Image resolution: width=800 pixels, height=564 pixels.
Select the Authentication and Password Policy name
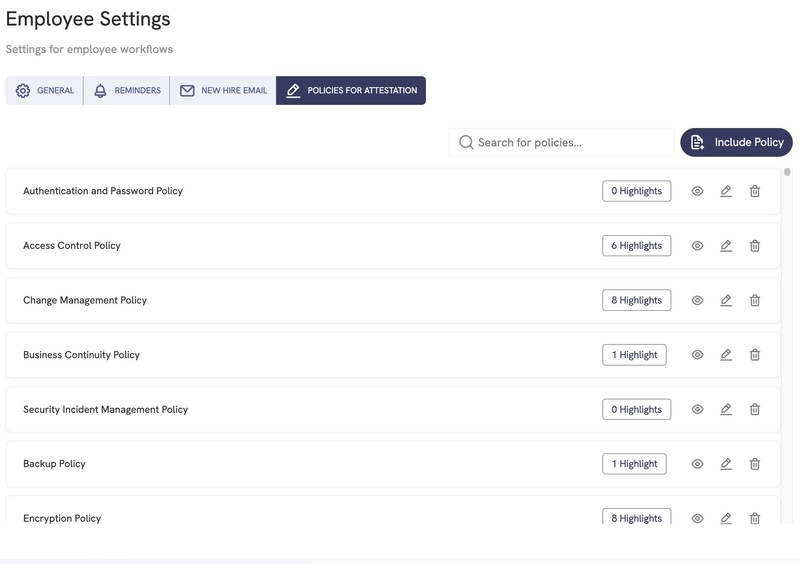click(103, 191)
